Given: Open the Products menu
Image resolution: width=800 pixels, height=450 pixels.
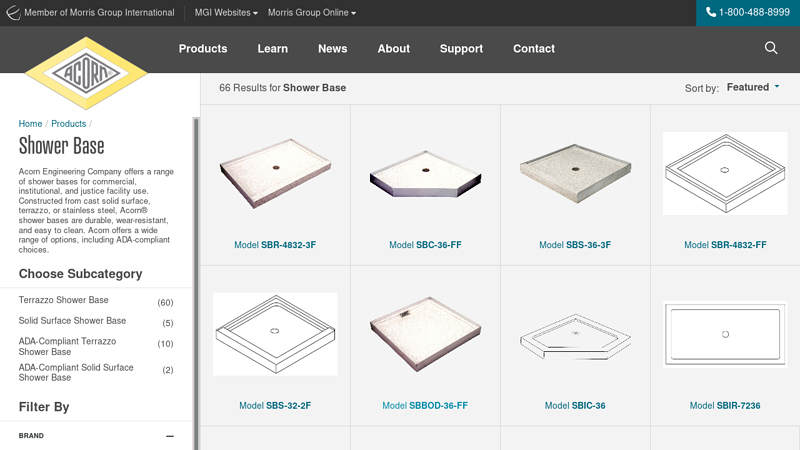Looking at the screenshot, I should coord(203,49).
